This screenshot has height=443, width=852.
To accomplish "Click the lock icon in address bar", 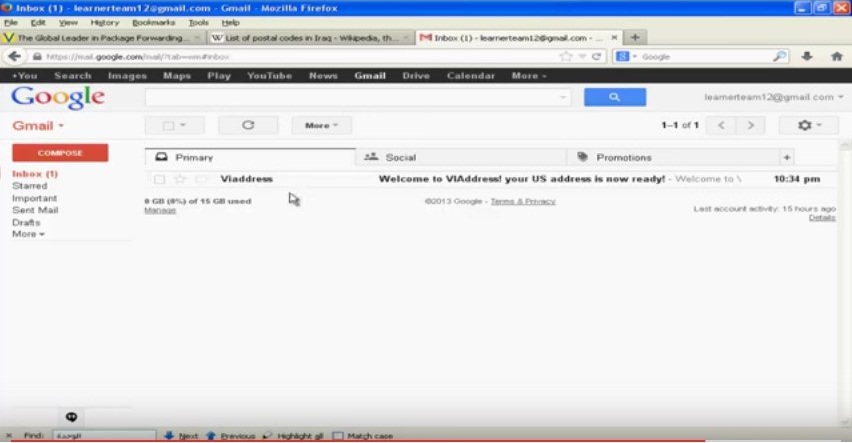I will (37, 57).
